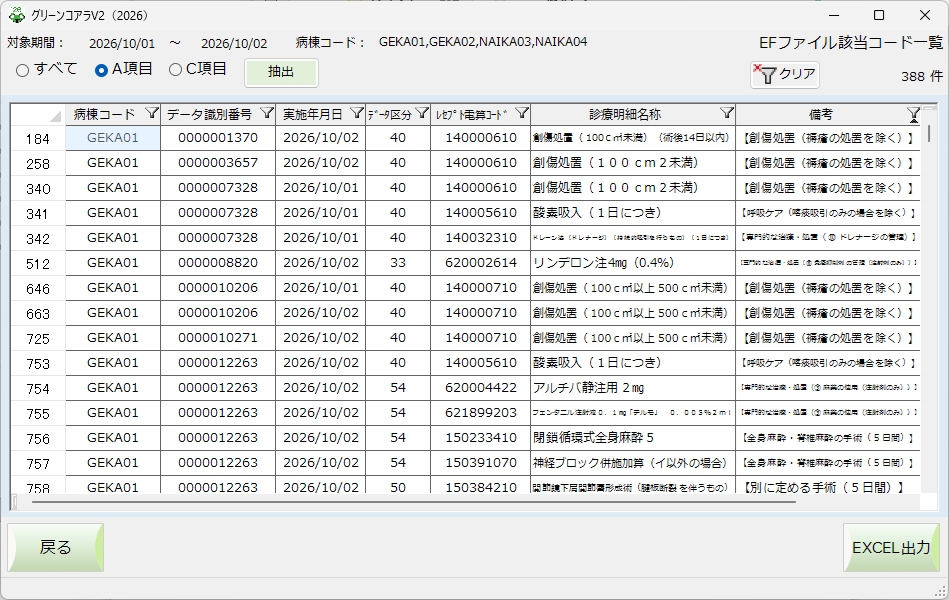
Task: Select row header 646
Action: point(38,289)
